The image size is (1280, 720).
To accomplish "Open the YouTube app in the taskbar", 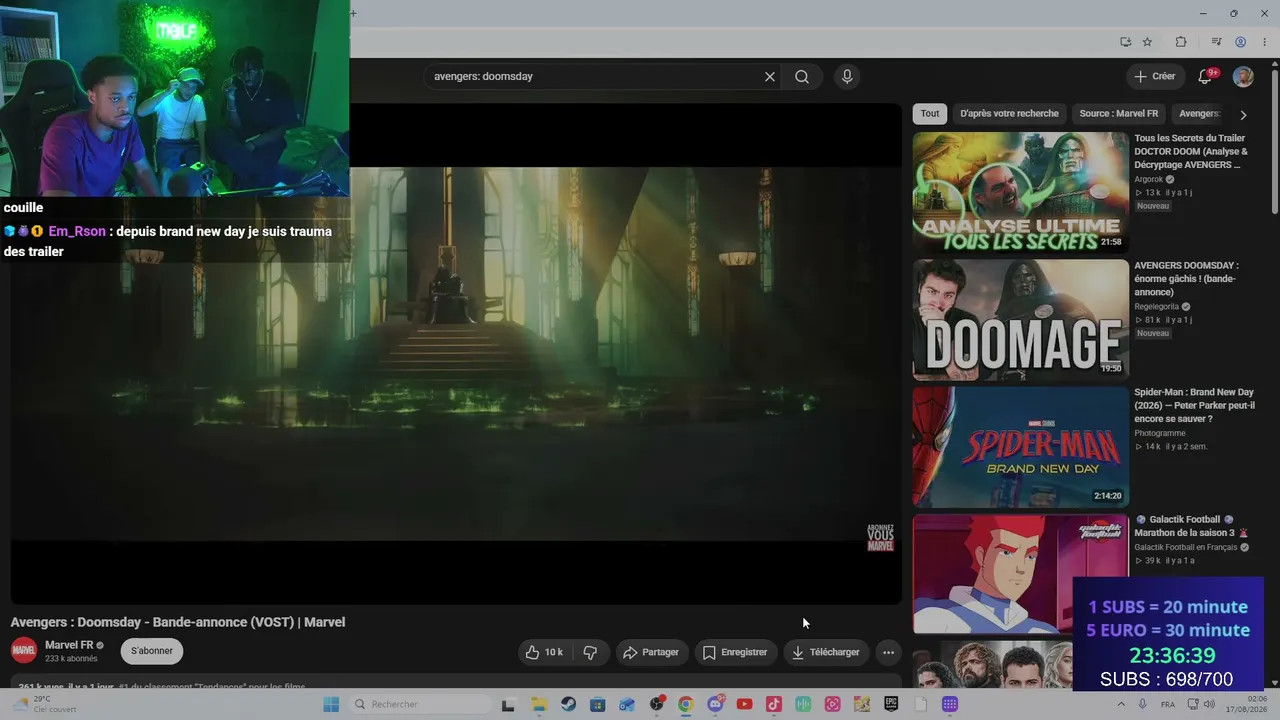I will click(x=744, y=704).
